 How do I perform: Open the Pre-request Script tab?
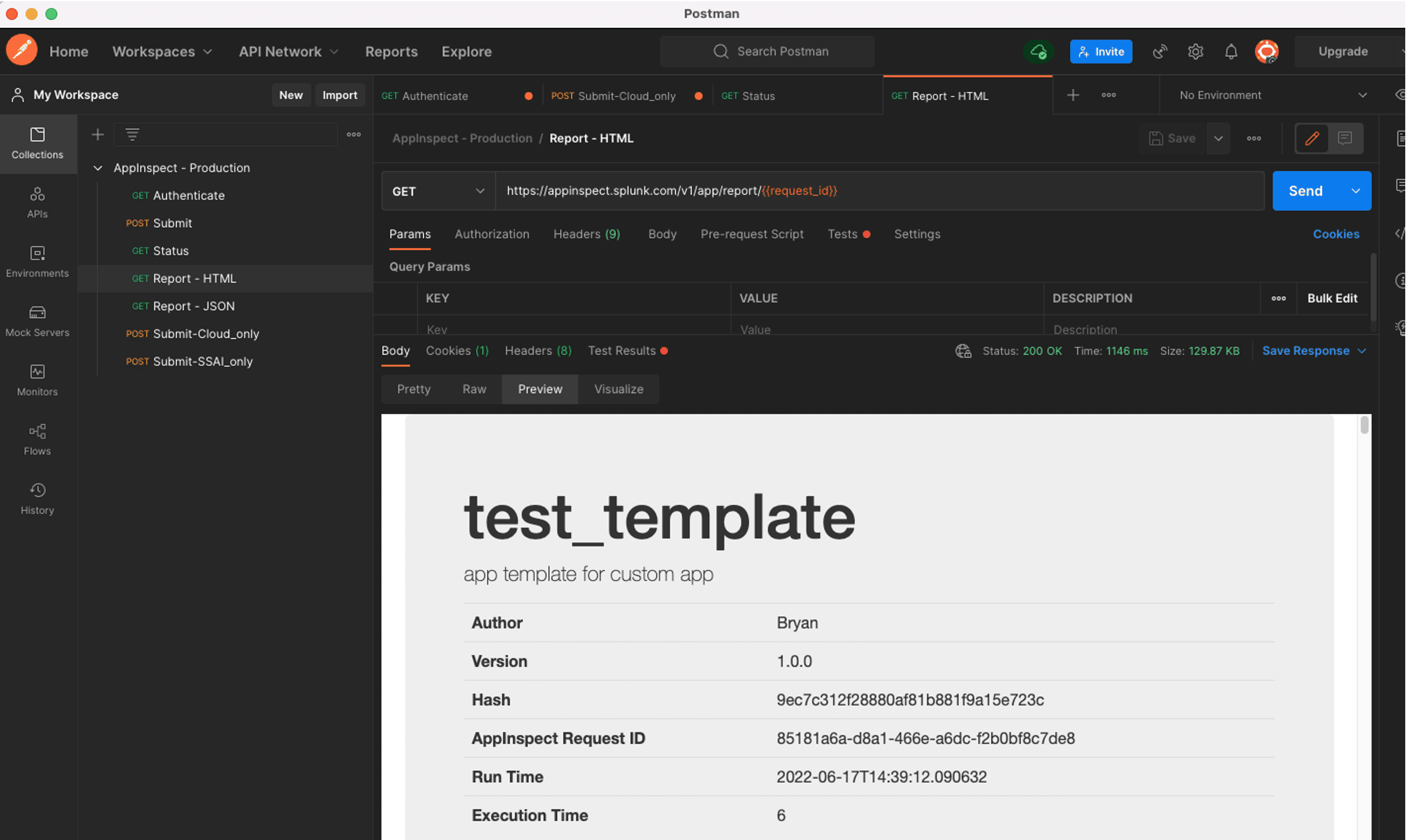tap(752, 234)
